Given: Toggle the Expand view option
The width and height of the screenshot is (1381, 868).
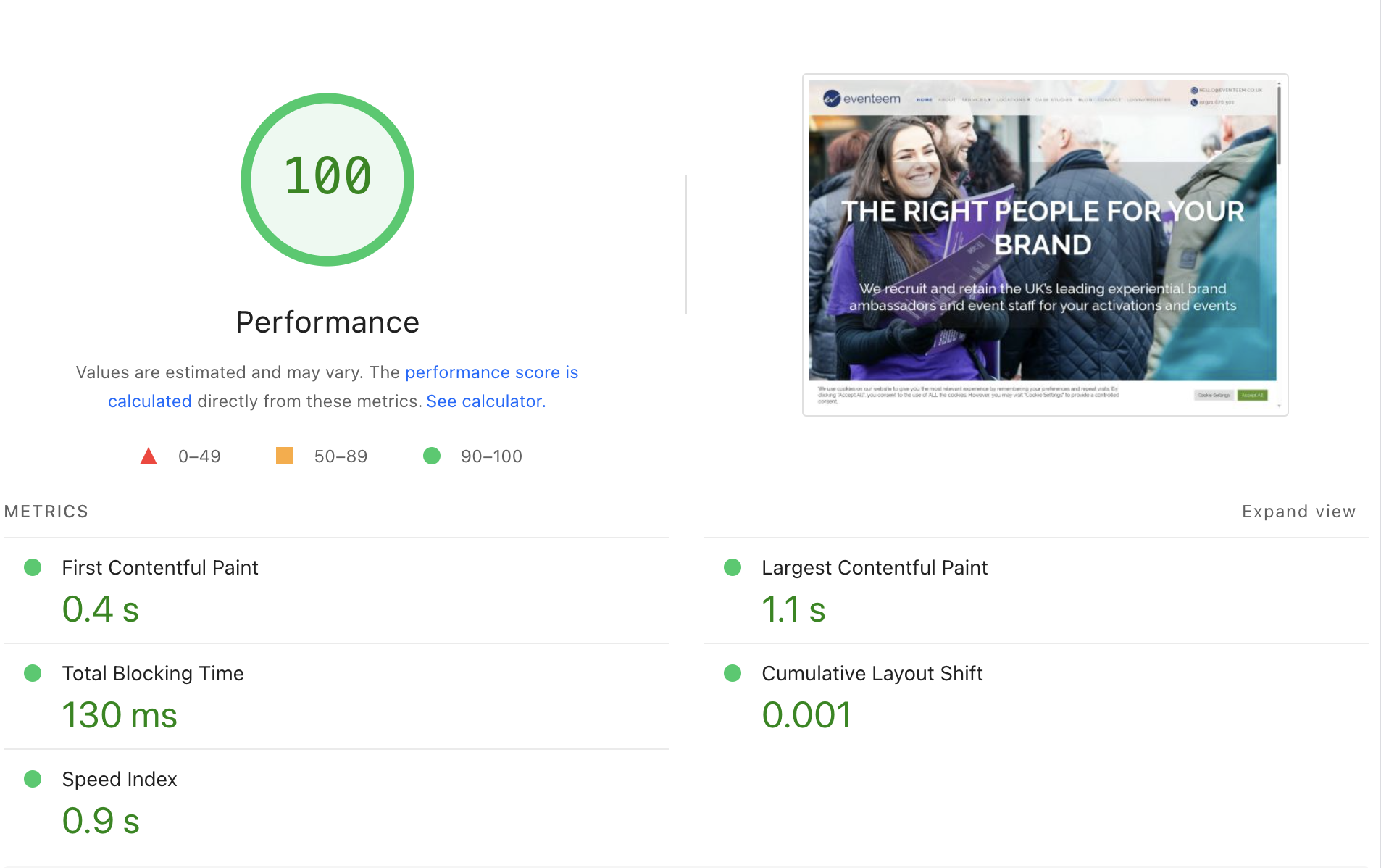Looking at the screenshot, I should pos(1298,512).
